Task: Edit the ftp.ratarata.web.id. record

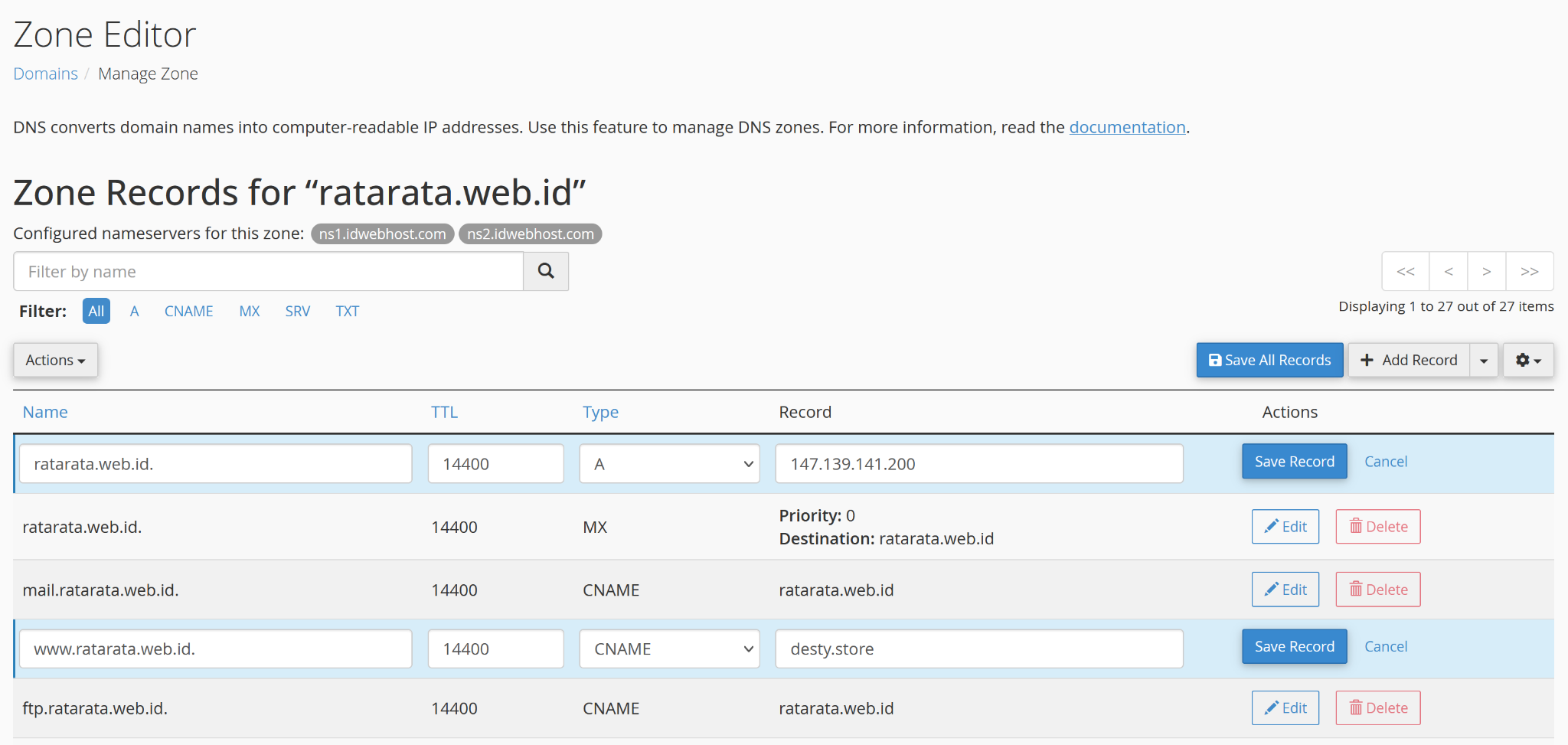Action: point(1285,708)
